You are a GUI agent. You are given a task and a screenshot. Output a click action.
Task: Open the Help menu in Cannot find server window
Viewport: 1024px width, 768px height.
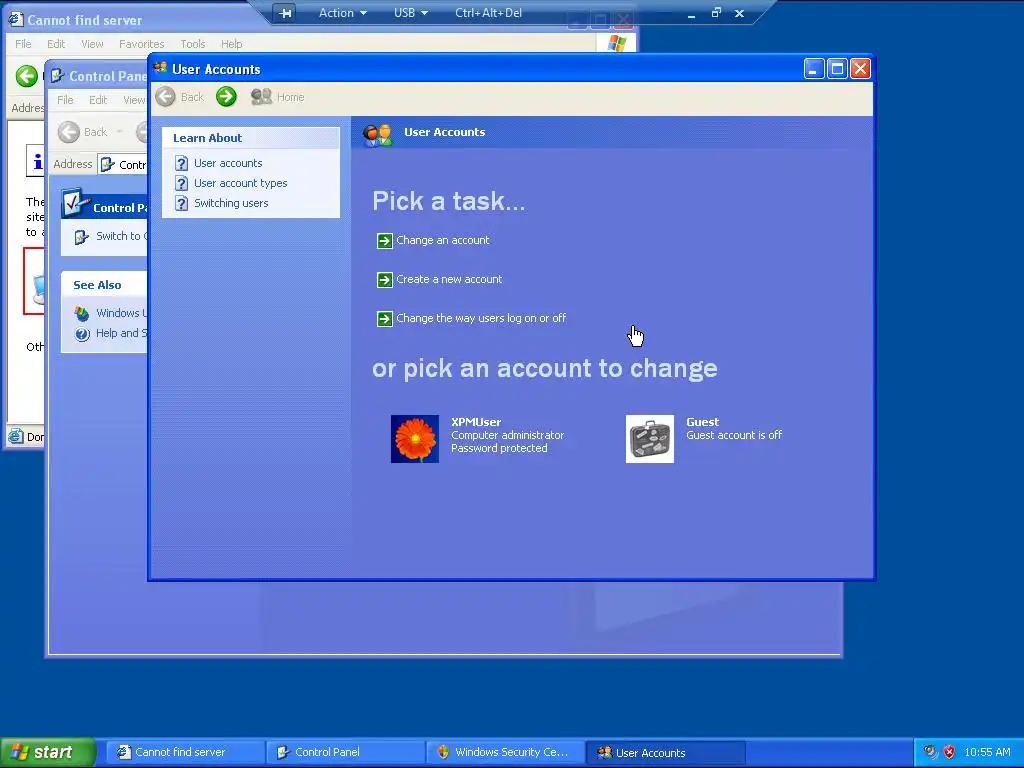pyautogui.click(x=231, y=44)
